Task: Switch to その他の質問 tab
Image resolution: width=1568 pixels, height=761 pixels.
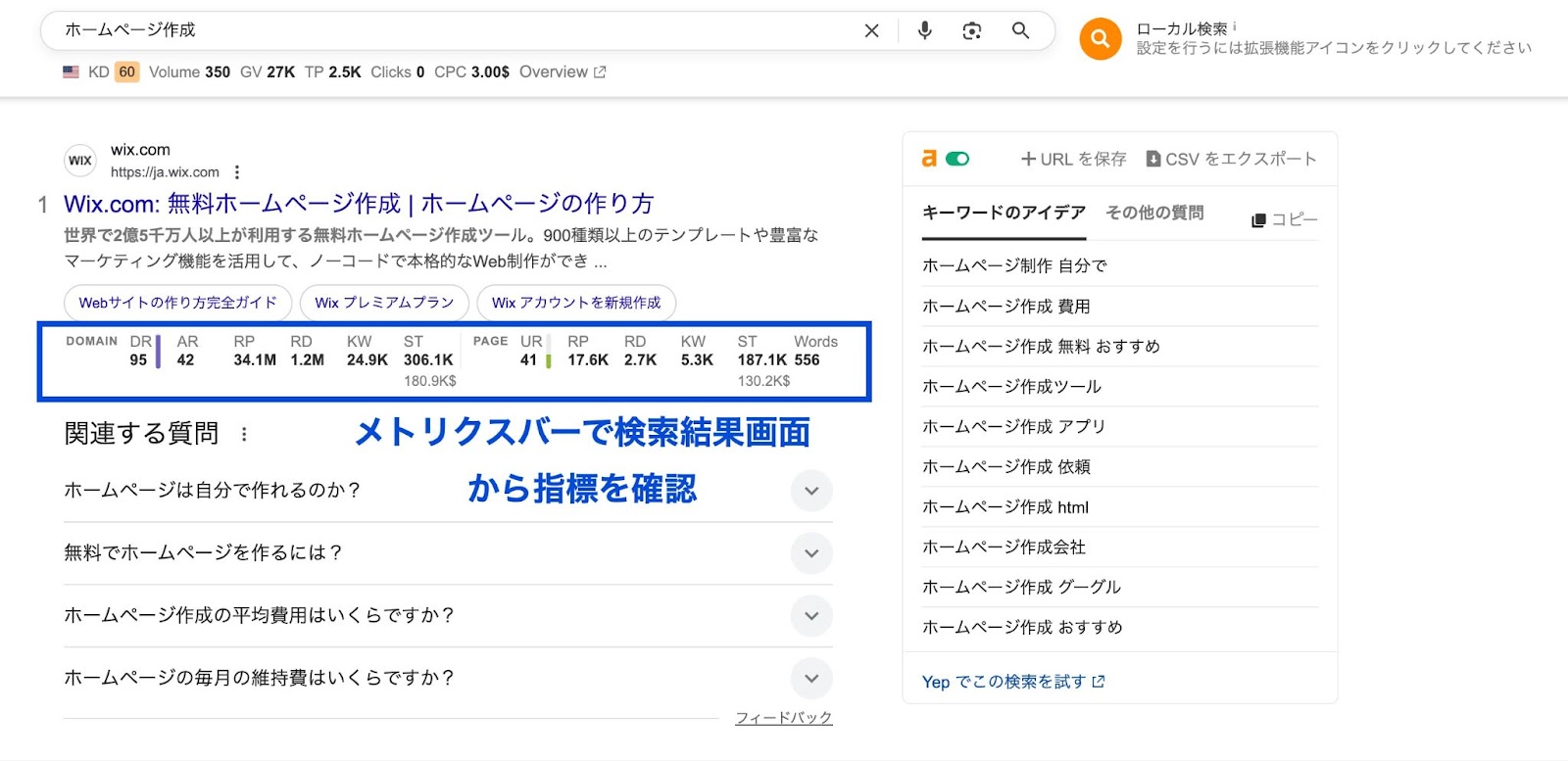Action: 1154,213
